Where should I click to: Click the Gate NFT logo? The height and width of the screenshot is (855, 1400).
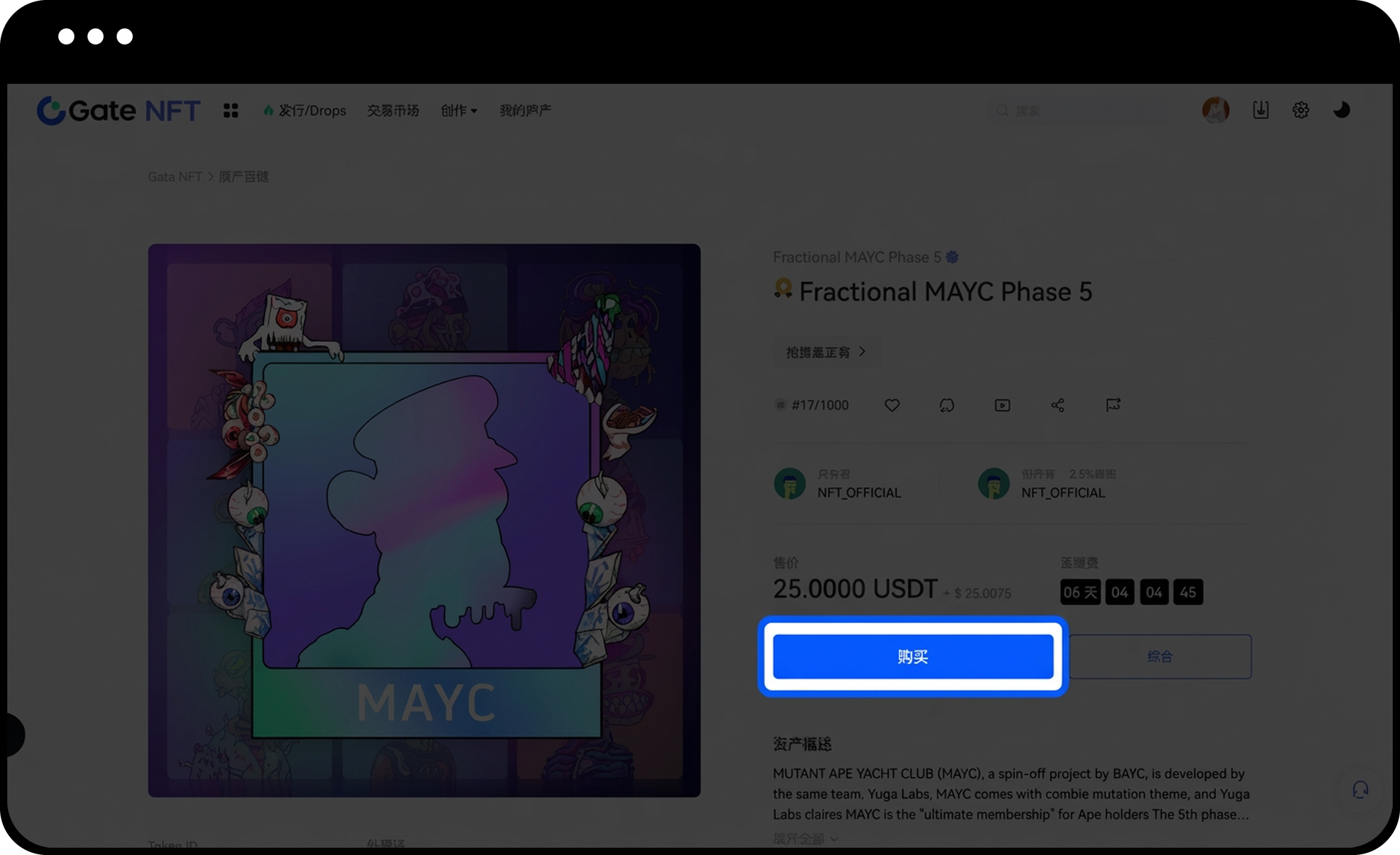(119, 111)
